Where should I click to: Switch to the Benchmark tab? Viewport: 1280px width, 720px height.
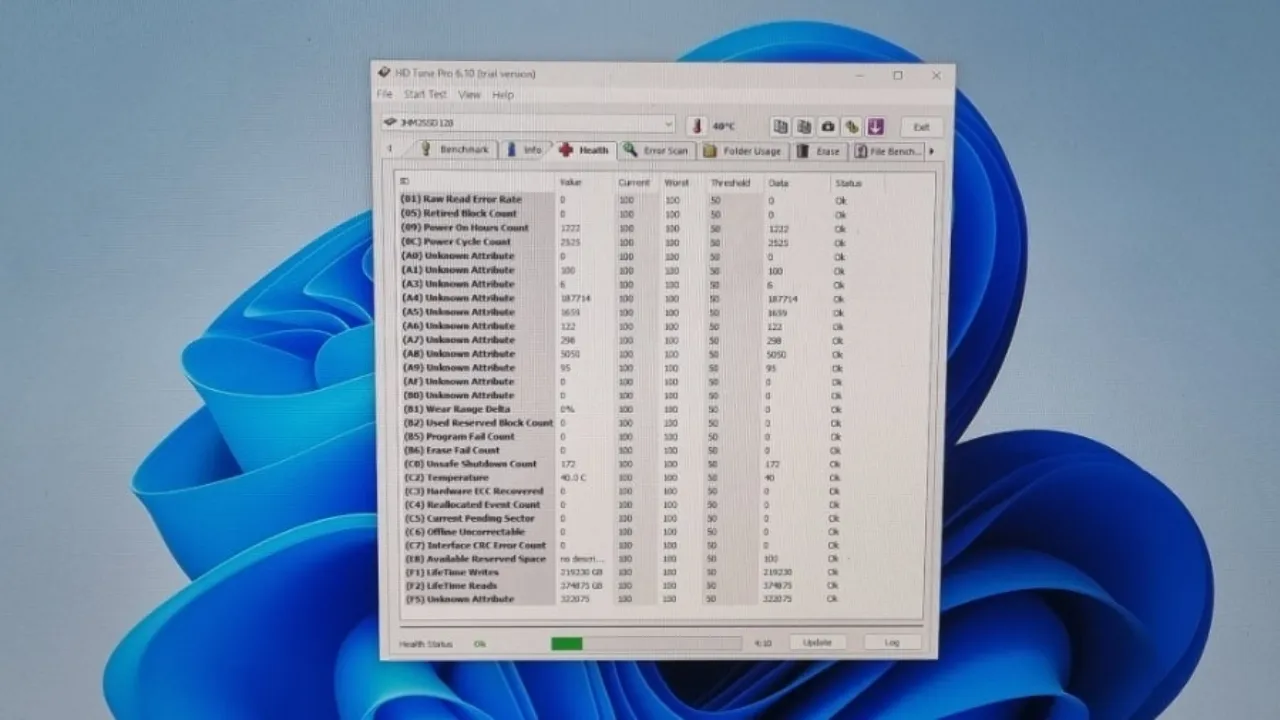455,150
